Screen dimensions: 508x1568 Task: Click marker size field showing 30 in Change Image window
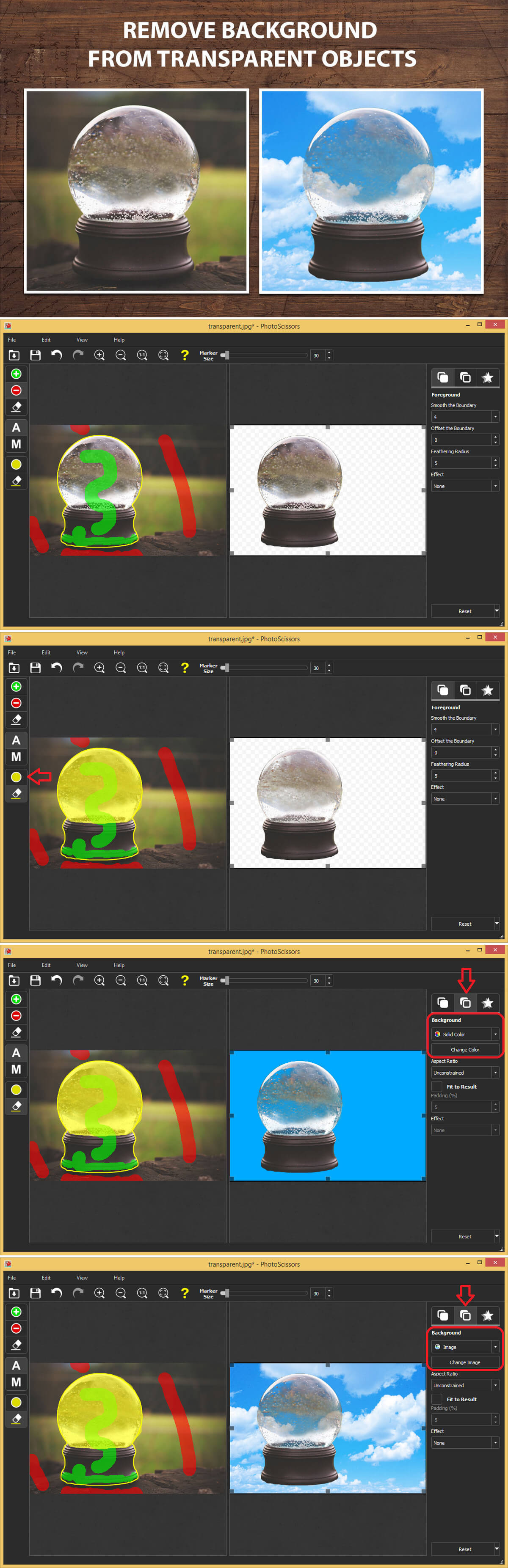click(x=317, y=1293)
